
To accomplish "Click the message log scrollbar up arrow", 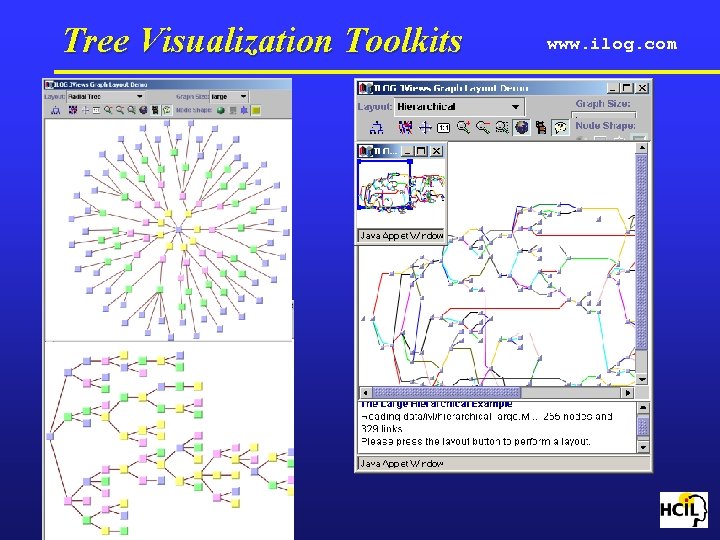I will (643, 408).
